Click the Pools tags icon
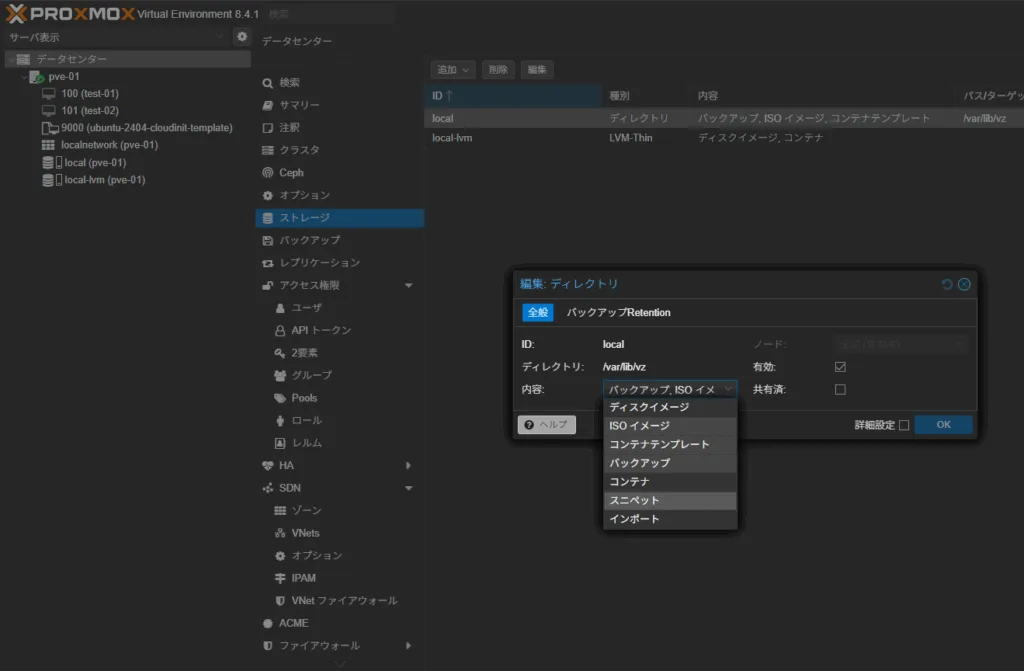The width and height of the screenshot is (1024, 671). tap(280, 398)
